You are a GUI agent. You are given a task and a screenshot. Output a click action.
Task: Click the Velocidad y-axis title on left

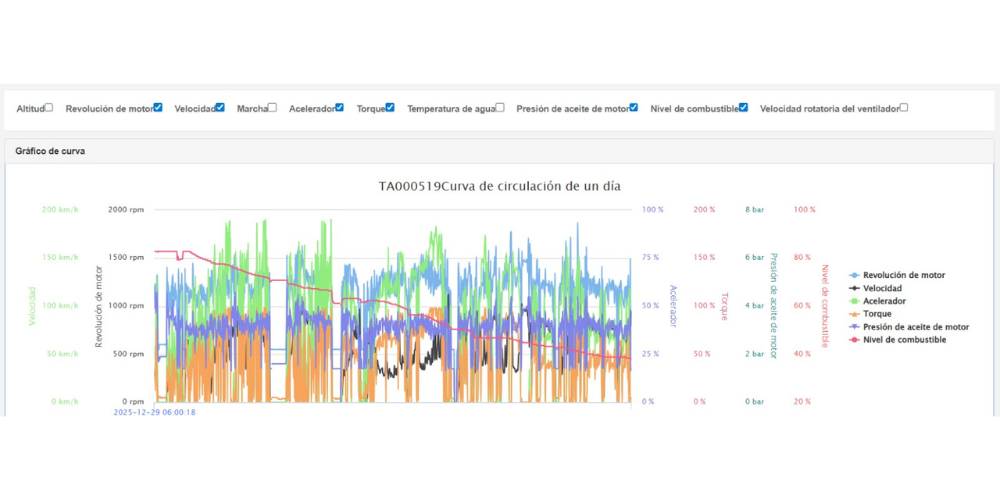(x=32, y=305)
